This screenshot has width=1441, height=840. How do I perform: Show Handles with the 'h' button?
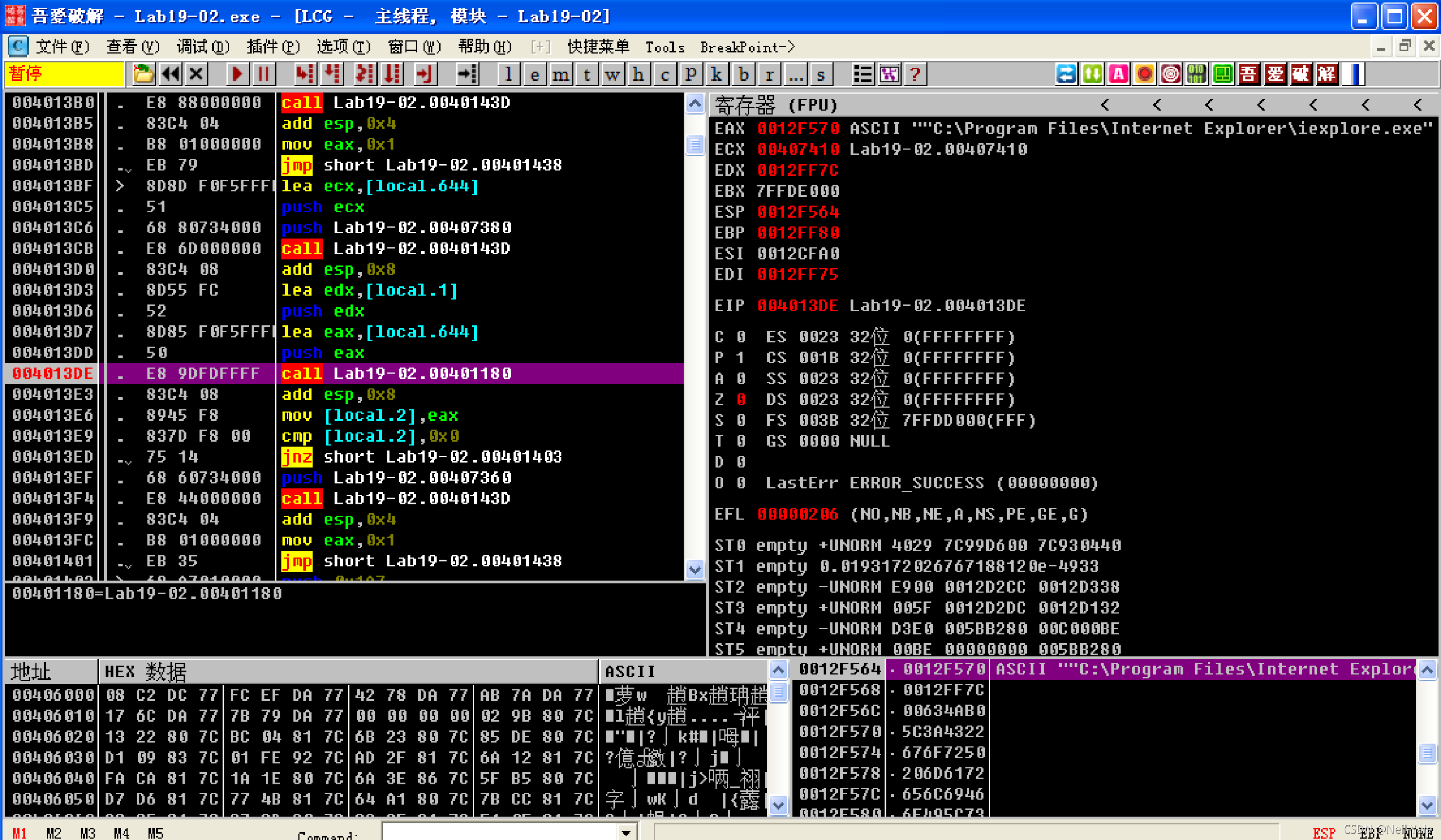click(x=638, y=74)
